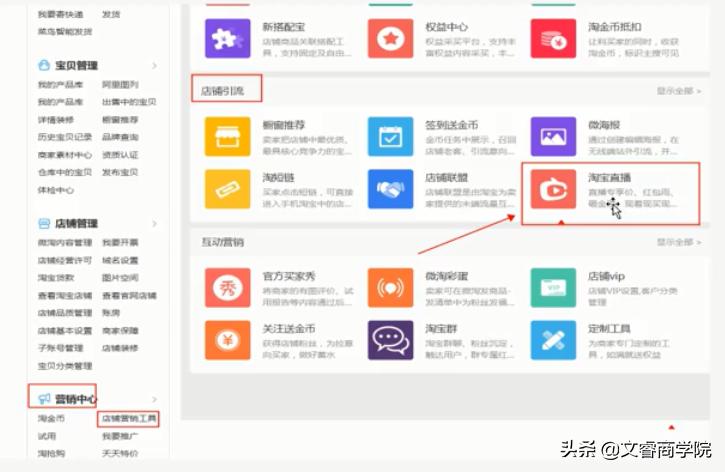Go to 发布宝贝 in sidebar
Screen dimensions: 725x472
click(120, 172)
